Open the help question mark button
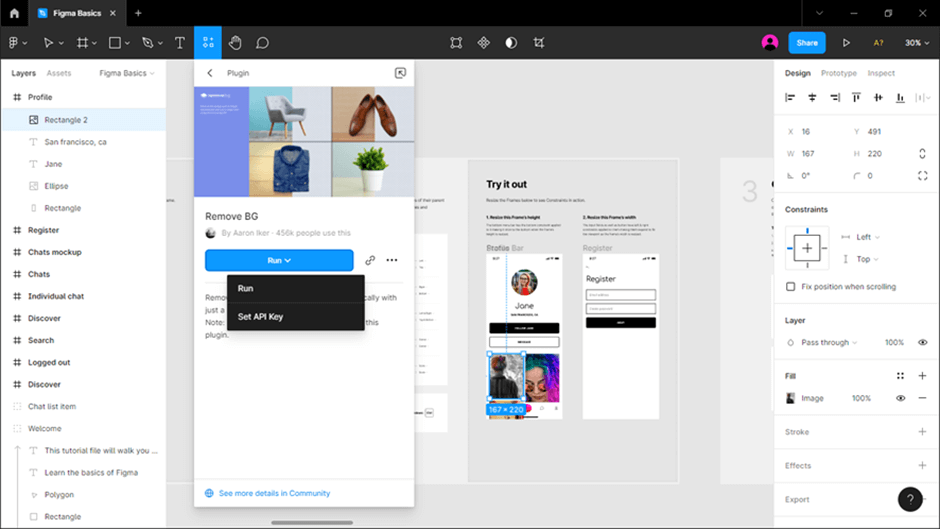The image size is (940, 529). click(910, 499)
